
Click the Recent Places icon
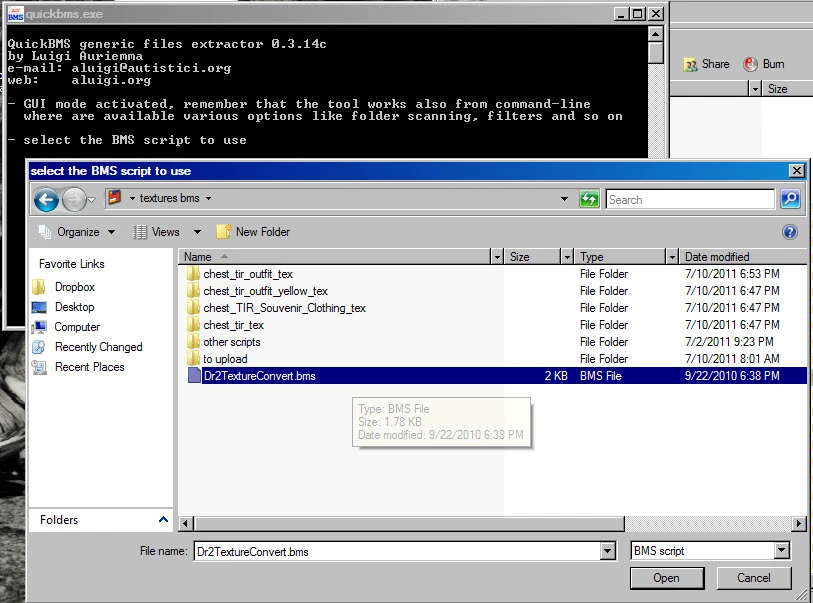tap(39, 367)
